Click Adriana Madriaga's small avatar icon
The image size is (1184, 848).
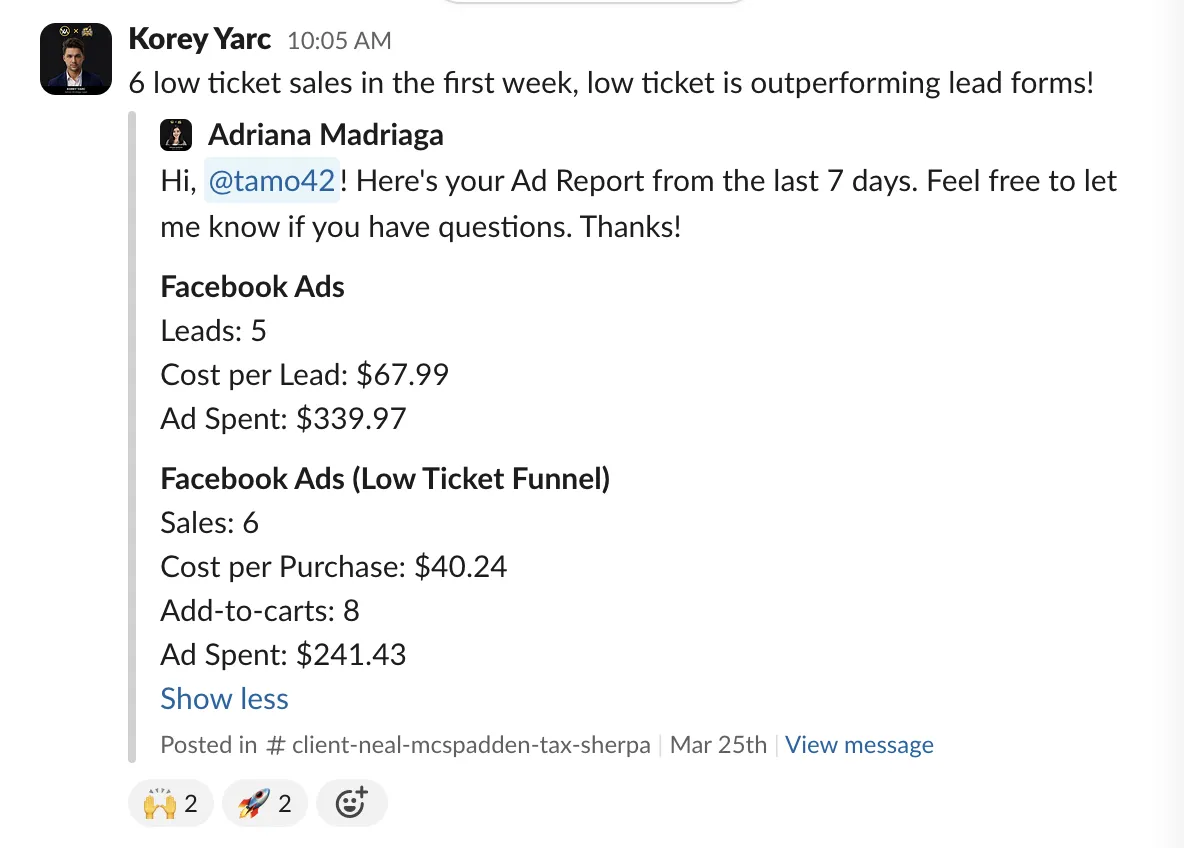[x=176, y=135]
